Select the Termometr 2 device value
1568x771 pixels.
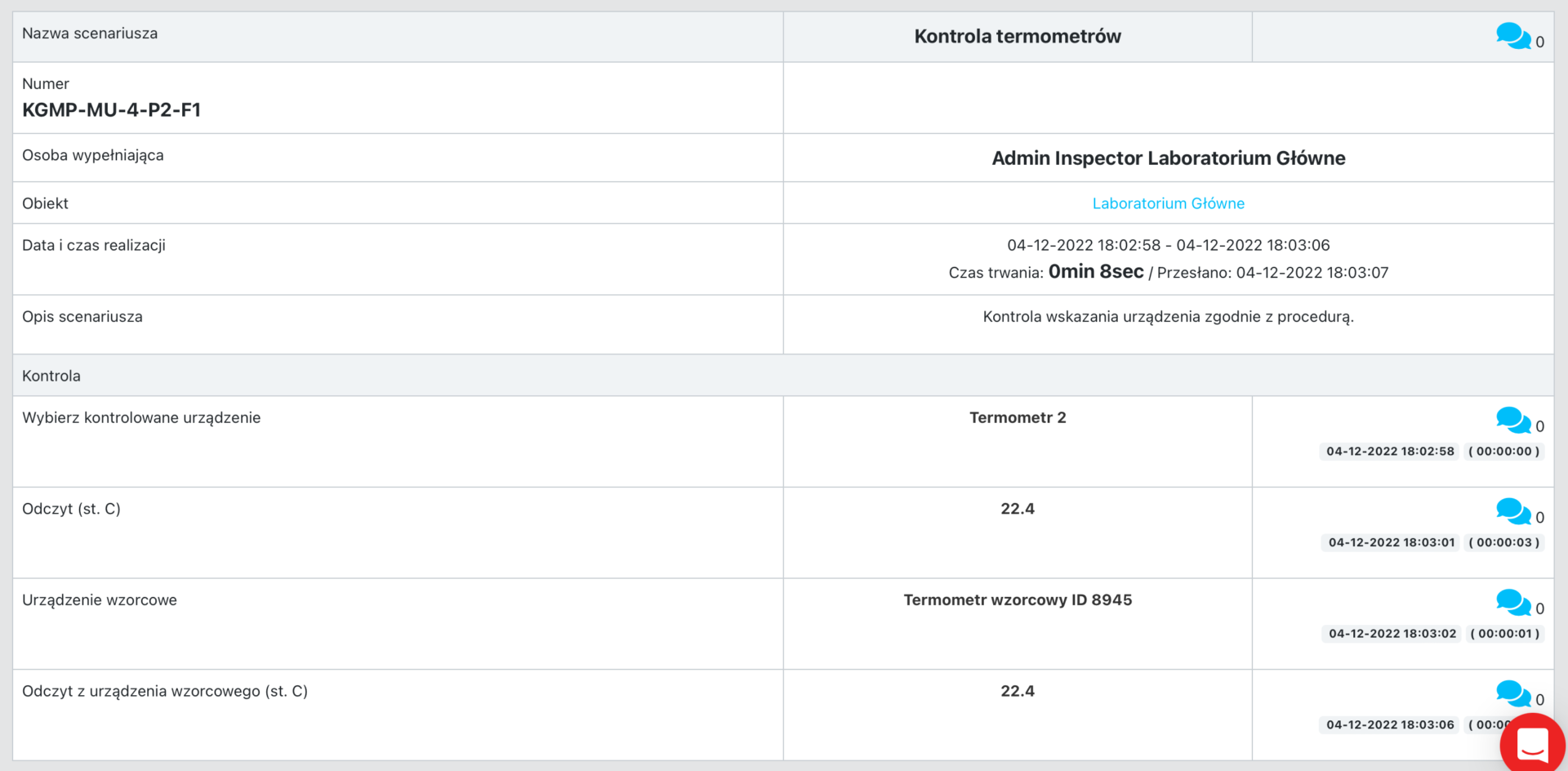1017,418
